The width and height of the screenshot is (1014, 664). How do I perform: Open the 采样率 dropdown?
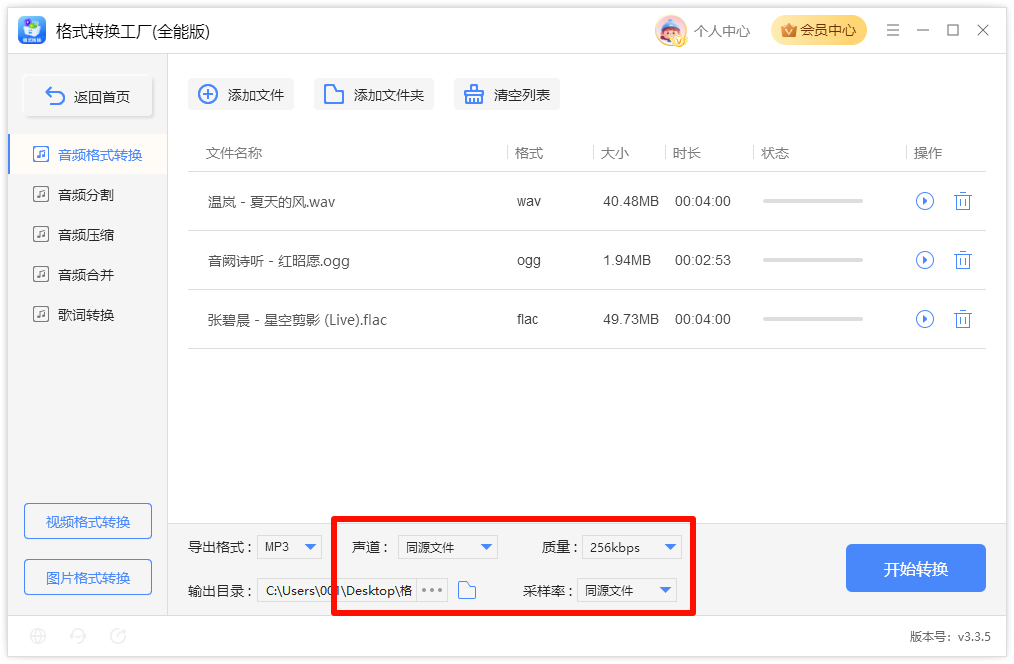pyautogui.click(x=627, y=590)
